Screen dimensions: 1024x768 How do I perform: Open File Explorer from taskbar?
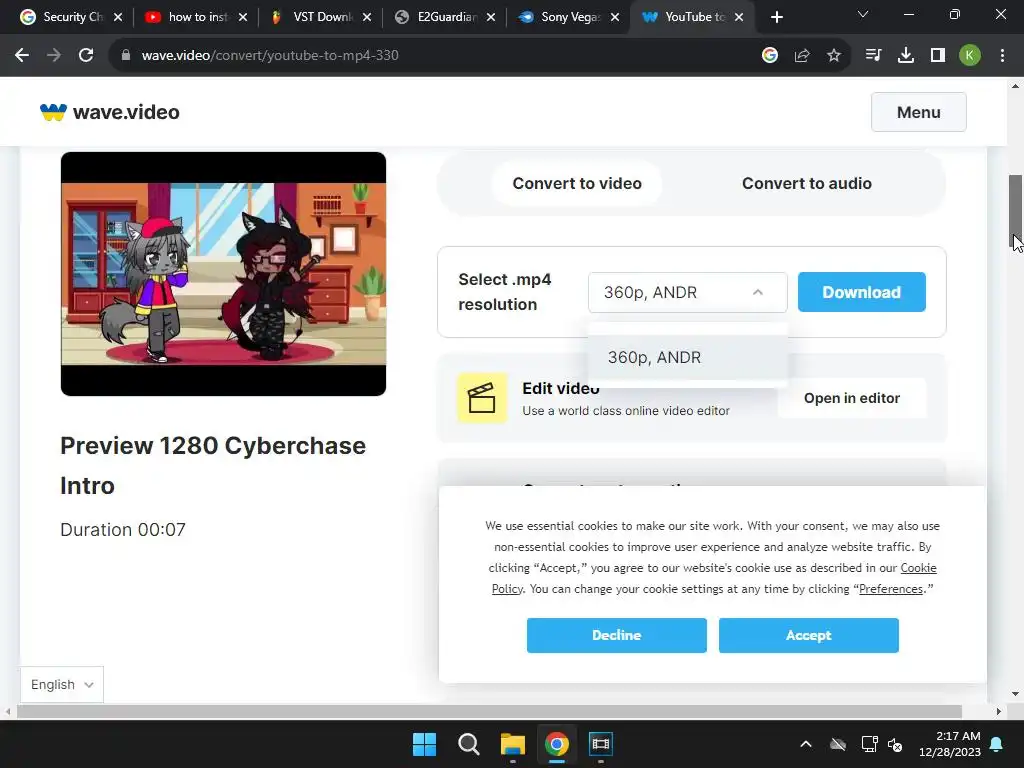[x=513, y=744]
